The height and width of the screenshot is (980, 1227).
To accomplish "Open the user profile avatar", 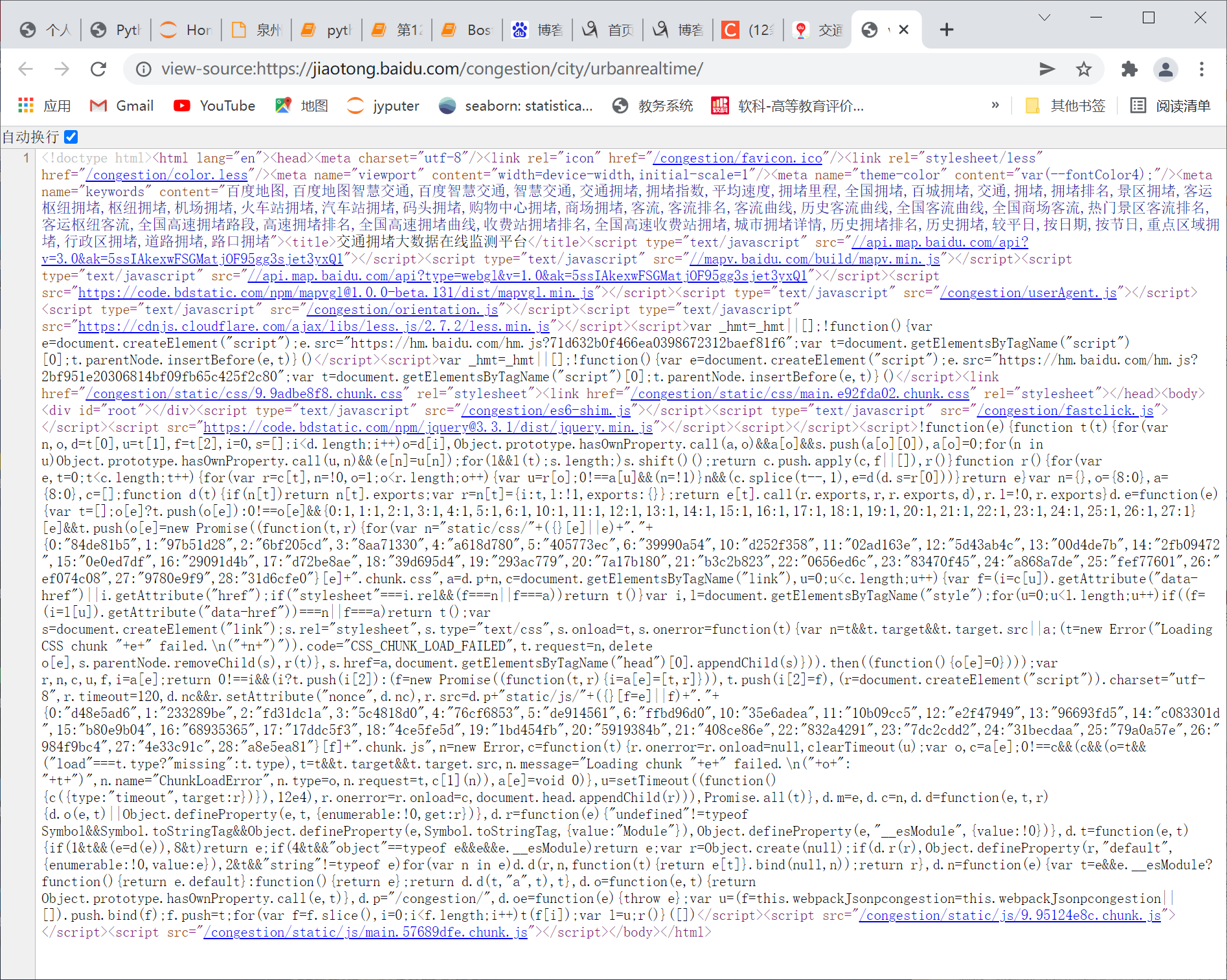I will [x=1165, y=69].
